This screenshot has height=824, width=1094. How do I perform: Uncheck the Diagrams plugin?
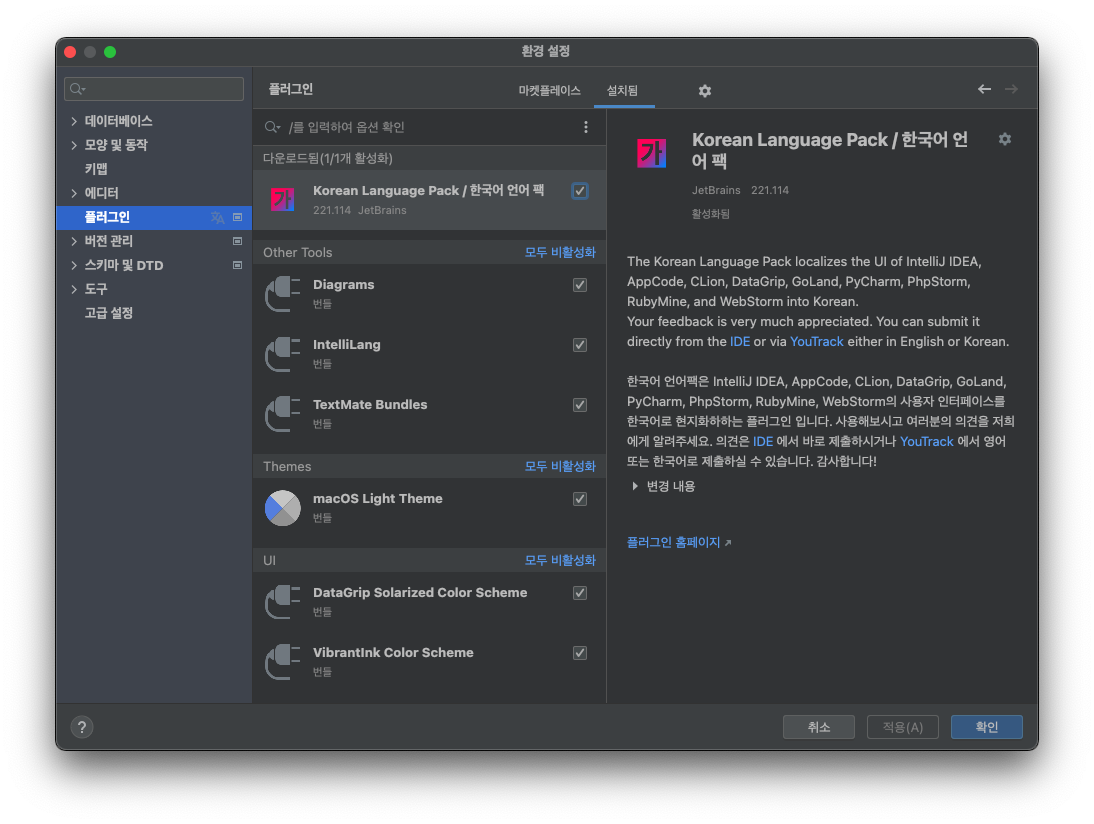580,285
